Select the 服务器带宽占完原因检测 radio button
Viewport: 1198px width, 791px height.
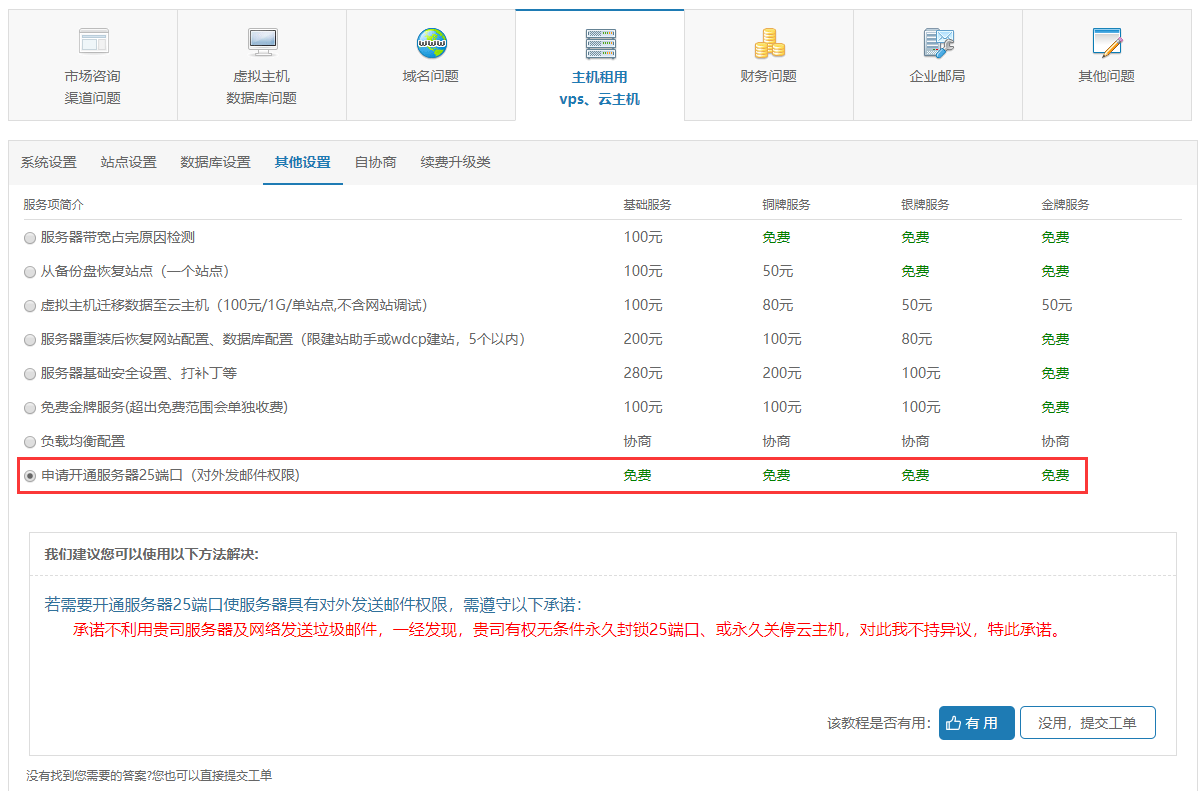tap(30, 238)
